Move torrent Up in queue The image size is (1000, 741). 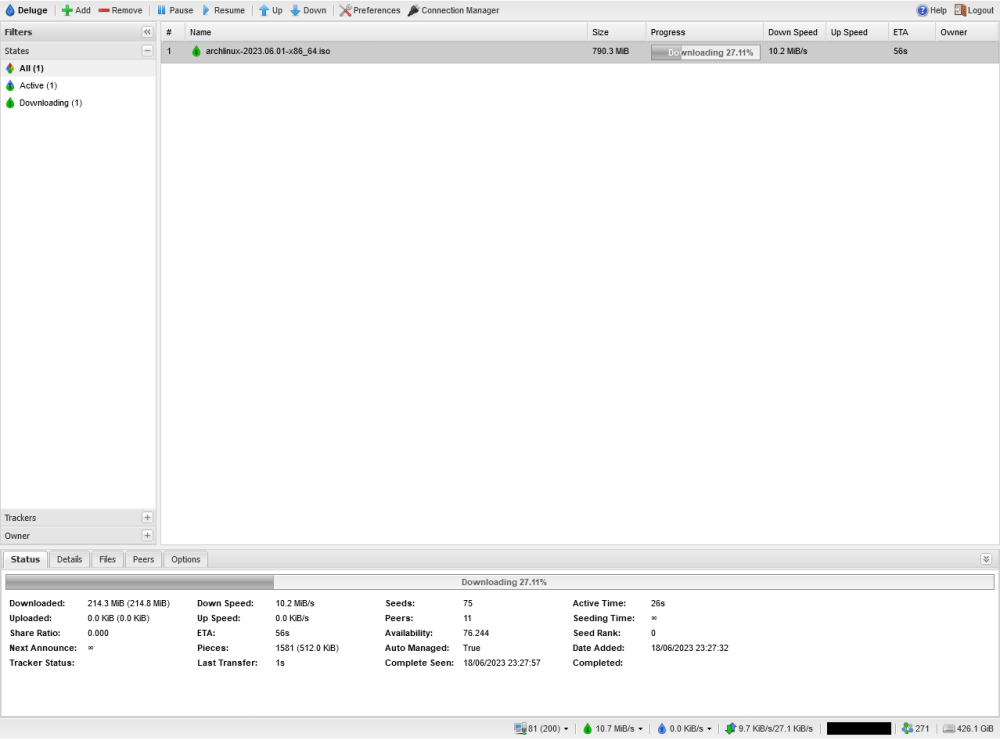click(270, 10)
